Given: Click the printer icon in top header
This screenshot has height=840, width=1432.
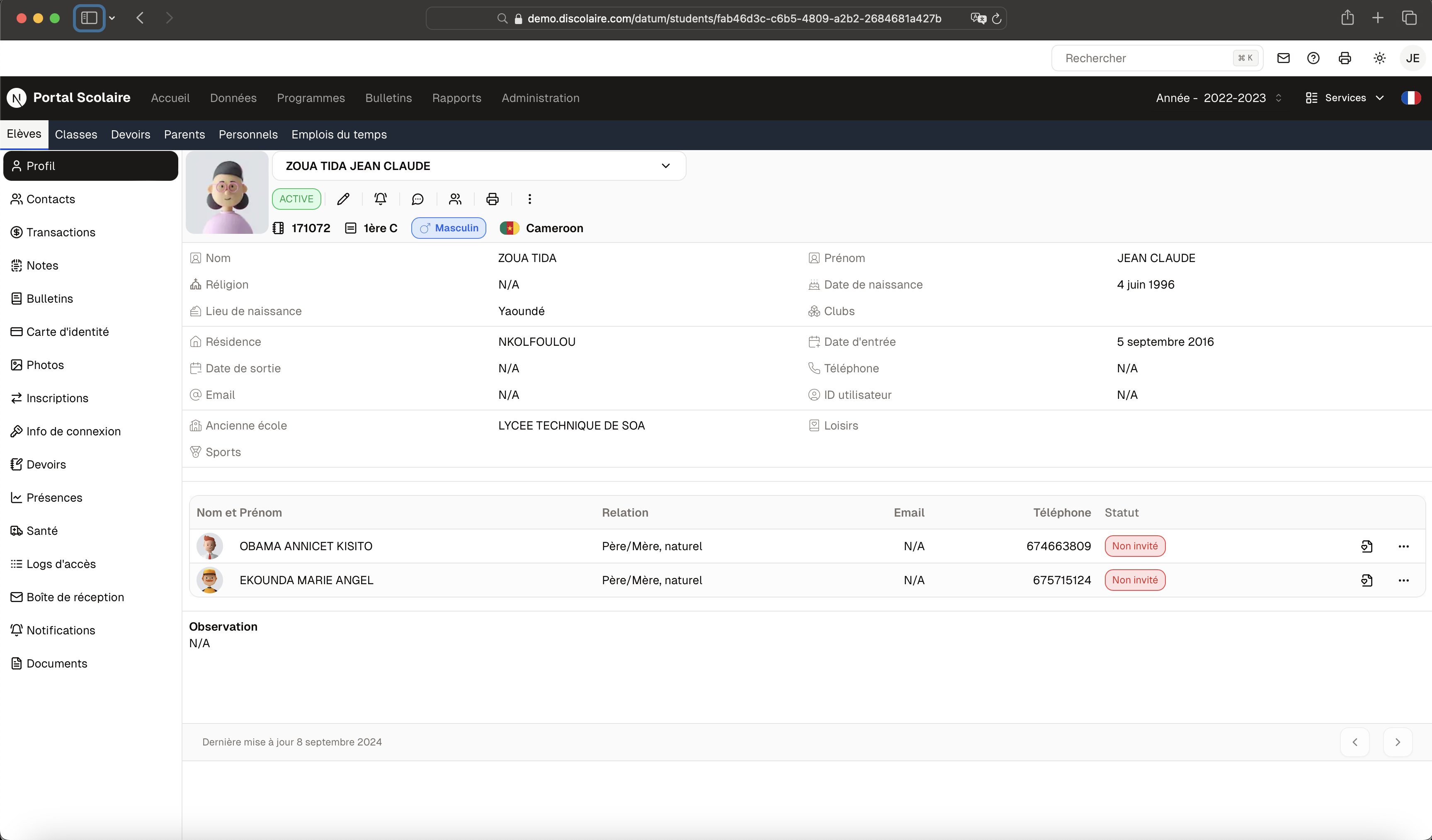Looking at the screenshot, I should [x=1345, y=58].
